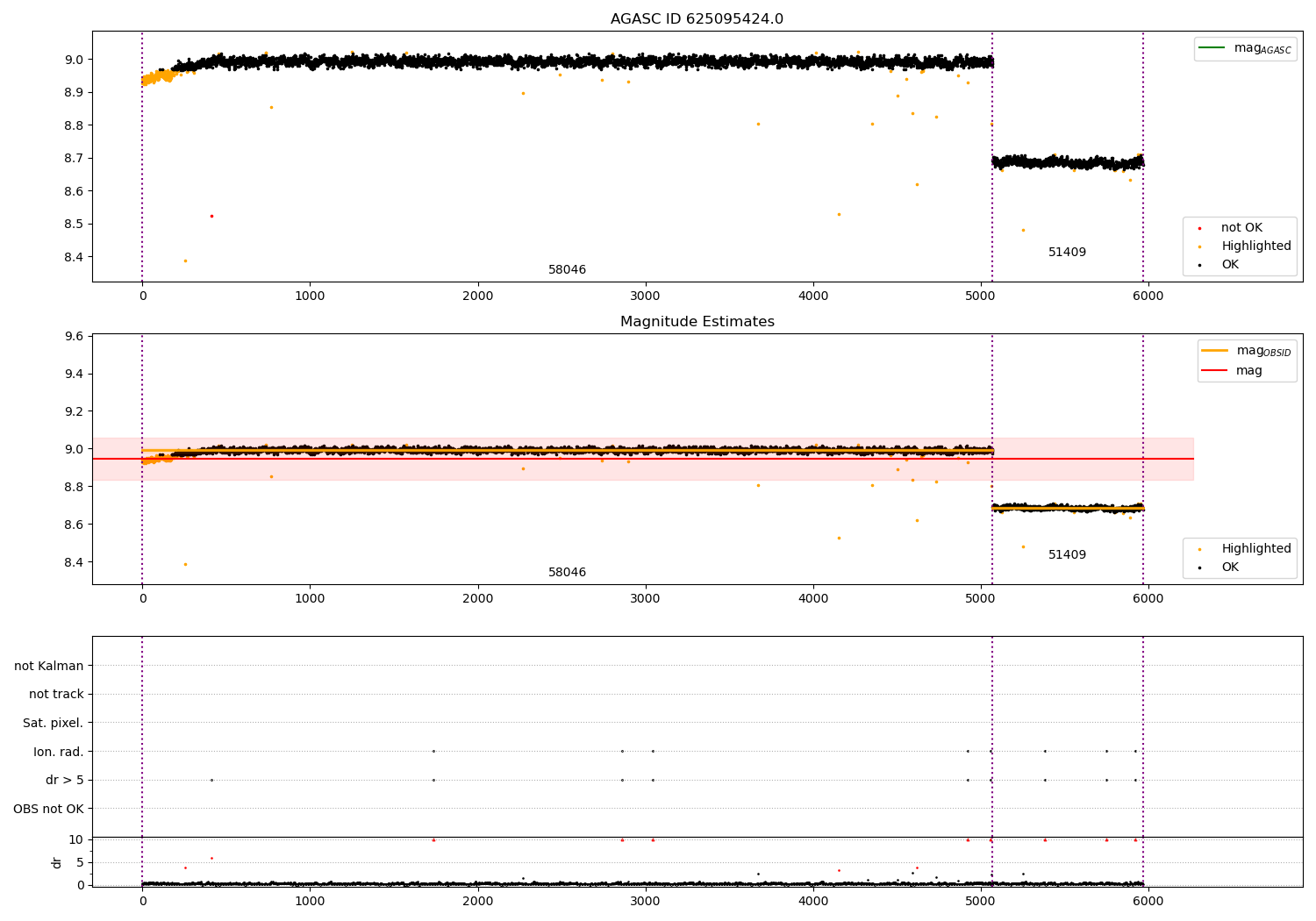Click the '51409' annotation in the top plot
This screenshot has height=921, width=1316.
1067,253
